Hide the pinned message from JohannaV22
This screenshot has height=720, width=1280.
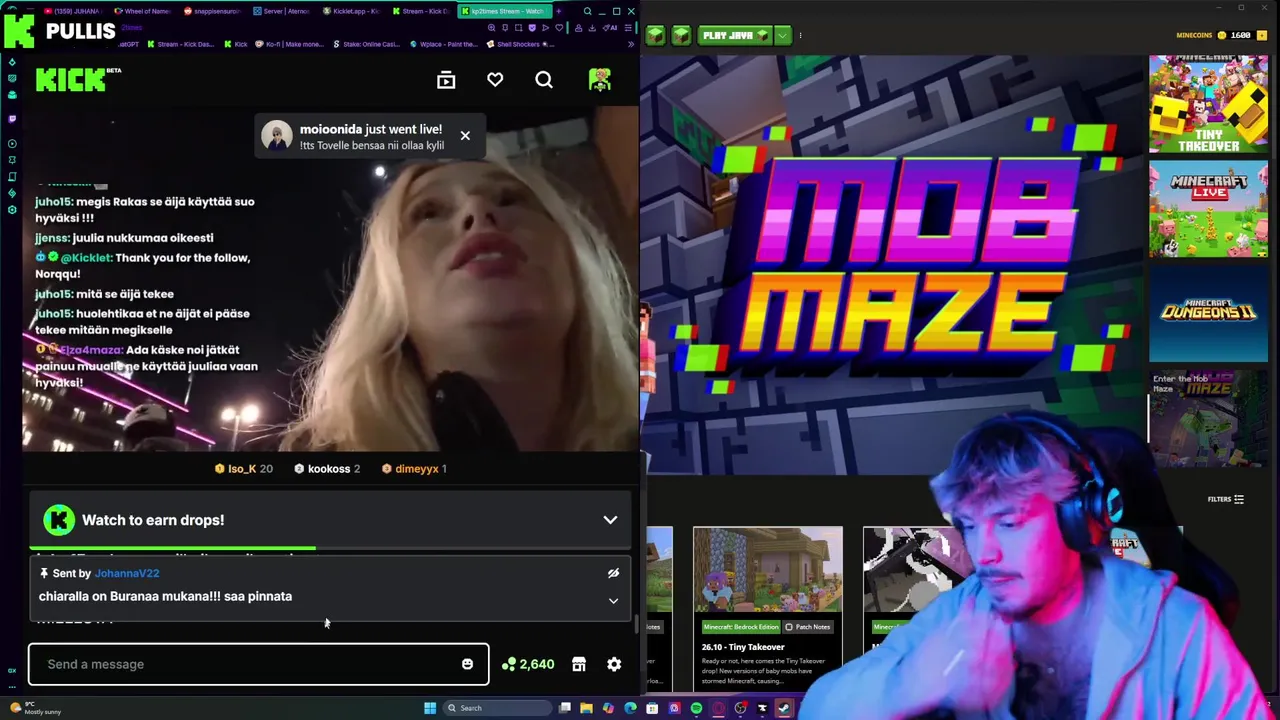tap(613, 573)
